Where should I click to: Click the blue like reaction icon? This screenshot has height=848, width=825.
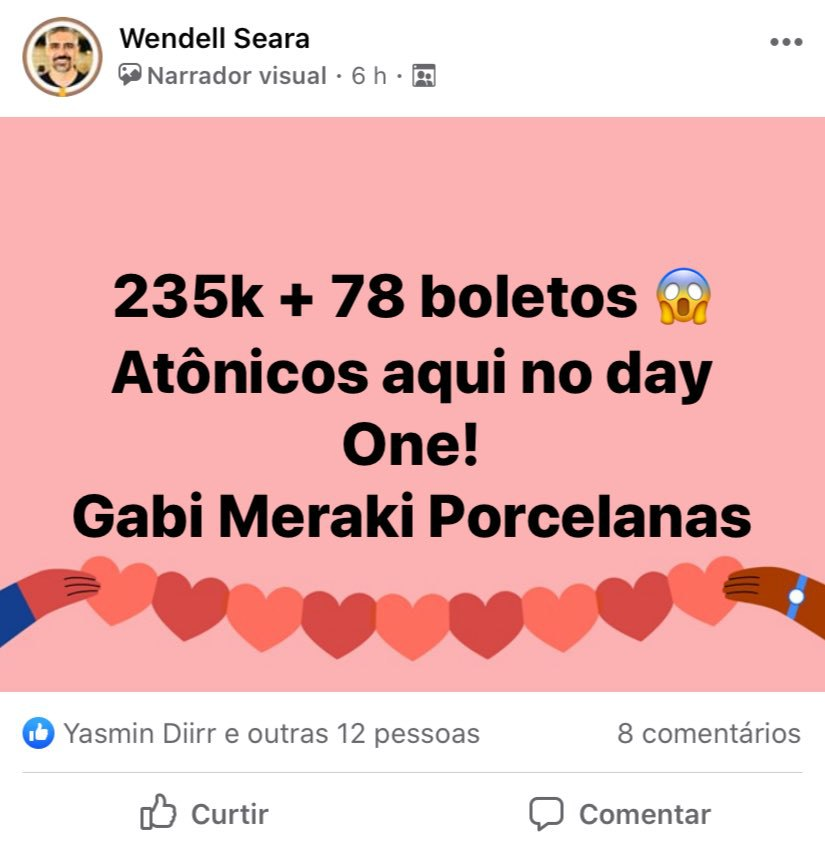tap(38, 733)
